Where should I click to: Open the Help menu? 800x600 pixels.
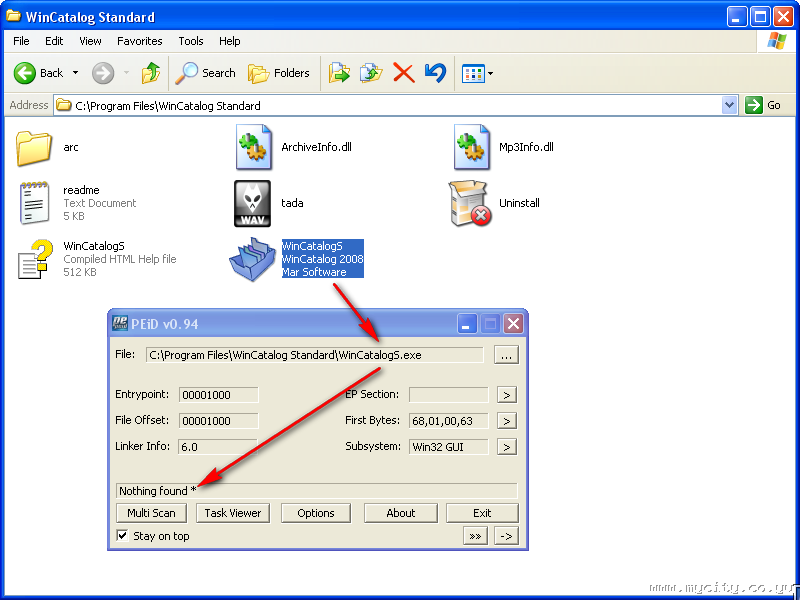point(230,41)
